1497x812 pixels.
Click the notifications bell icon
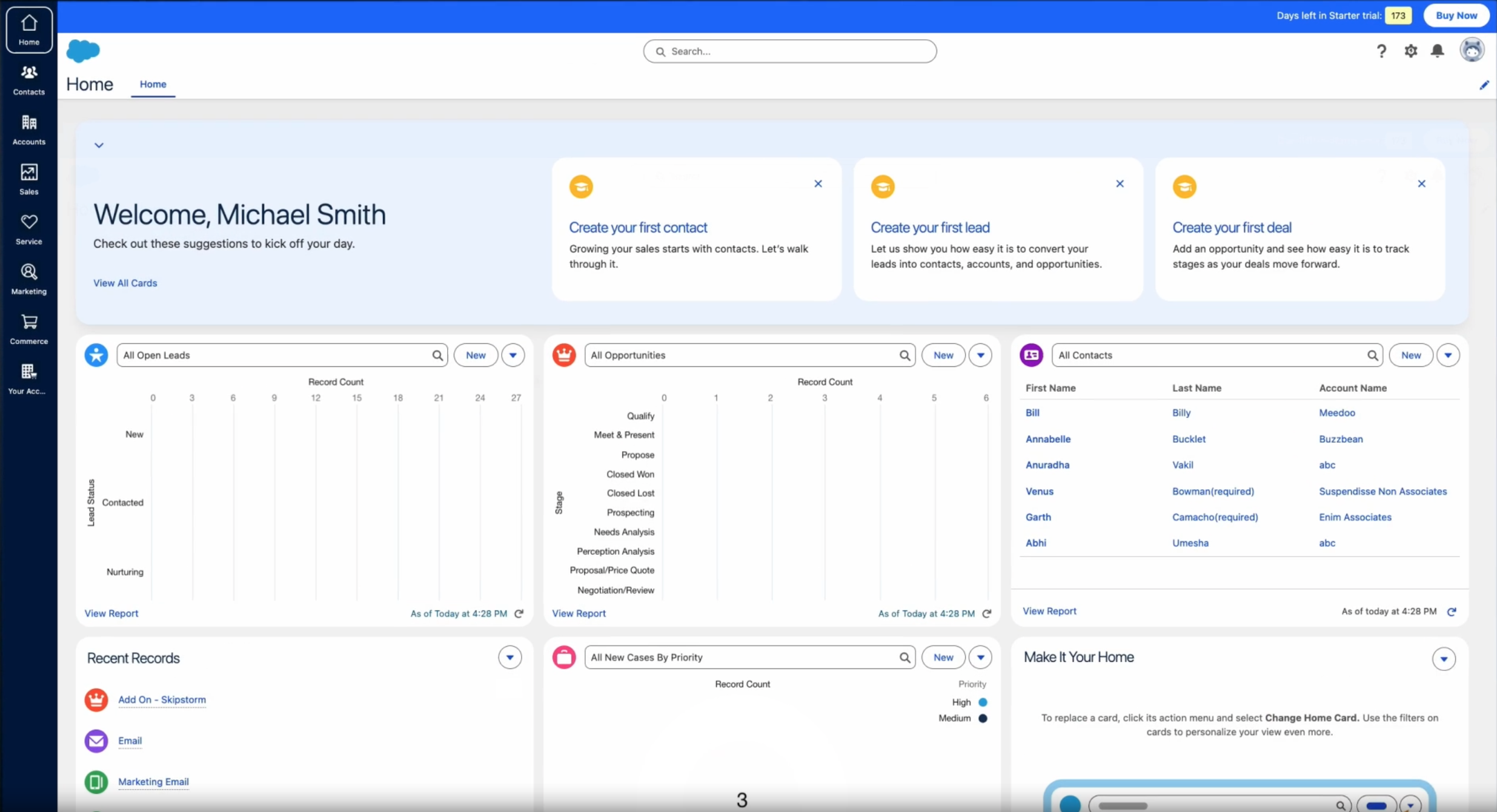[x=1437, y=51]
